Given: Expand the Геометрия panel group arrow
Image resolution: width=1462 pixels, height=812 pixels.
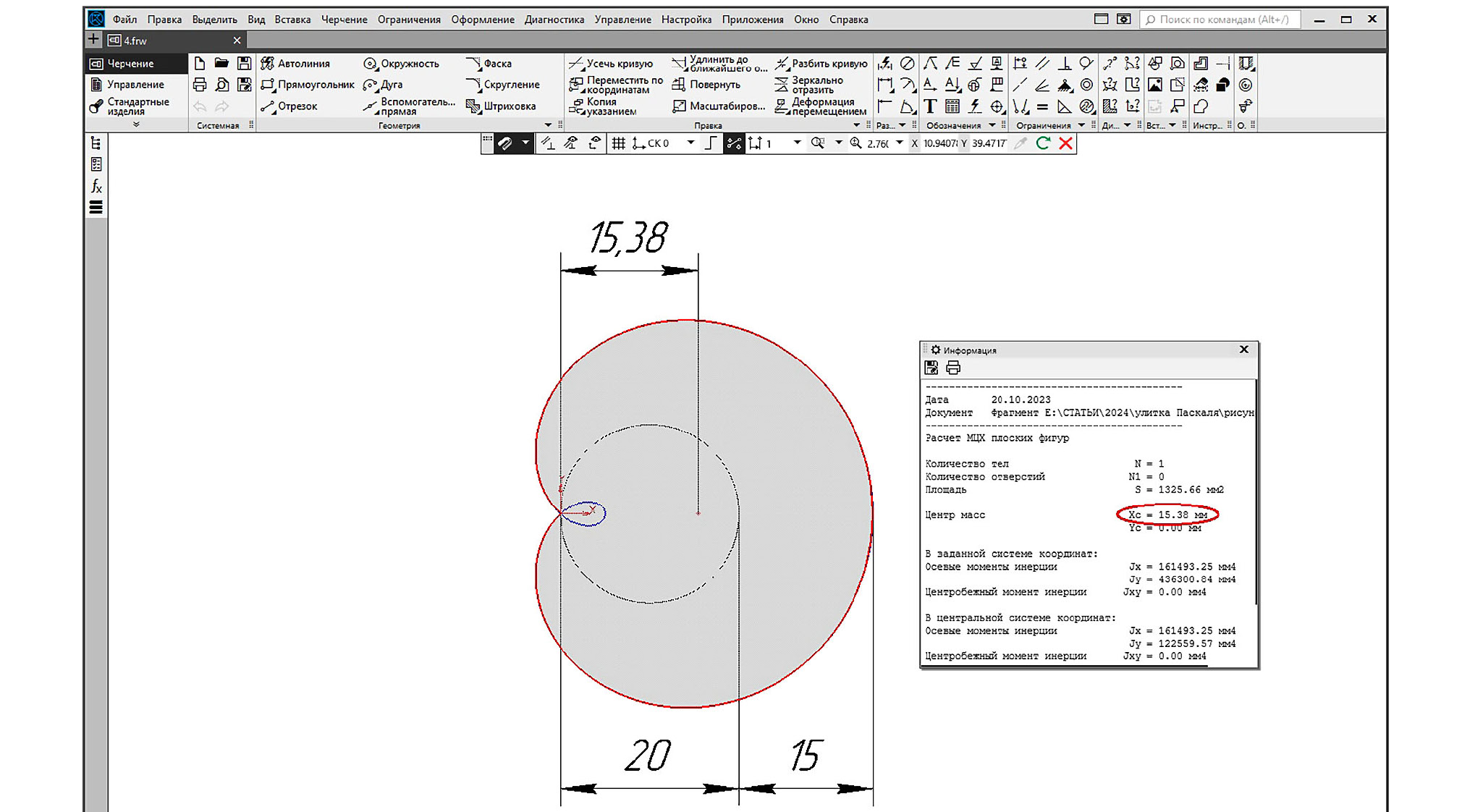Looking at the screenshot, I should pos(548,125).
